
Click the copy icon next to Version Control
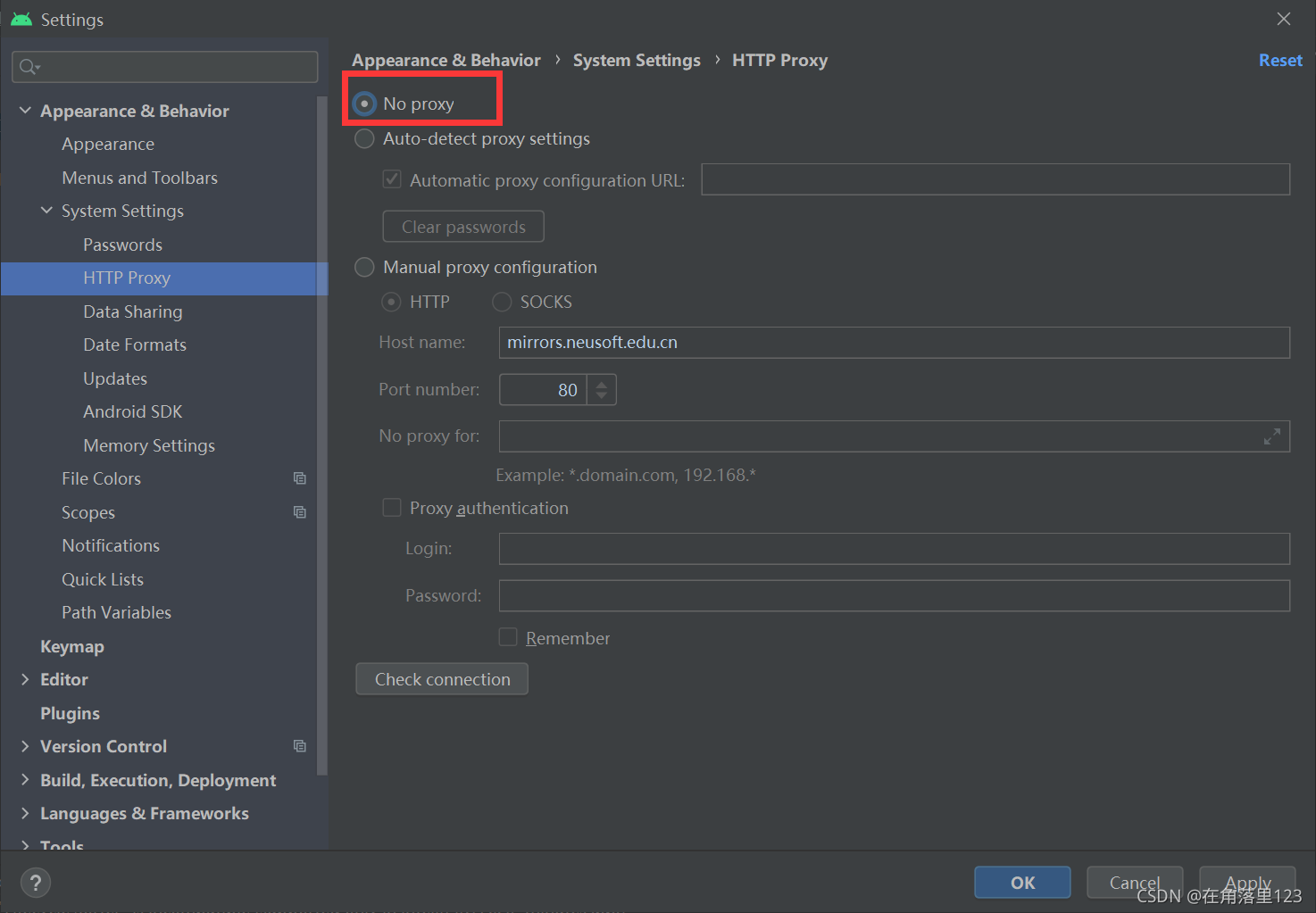pyautogui.click(x=300, y=746)
